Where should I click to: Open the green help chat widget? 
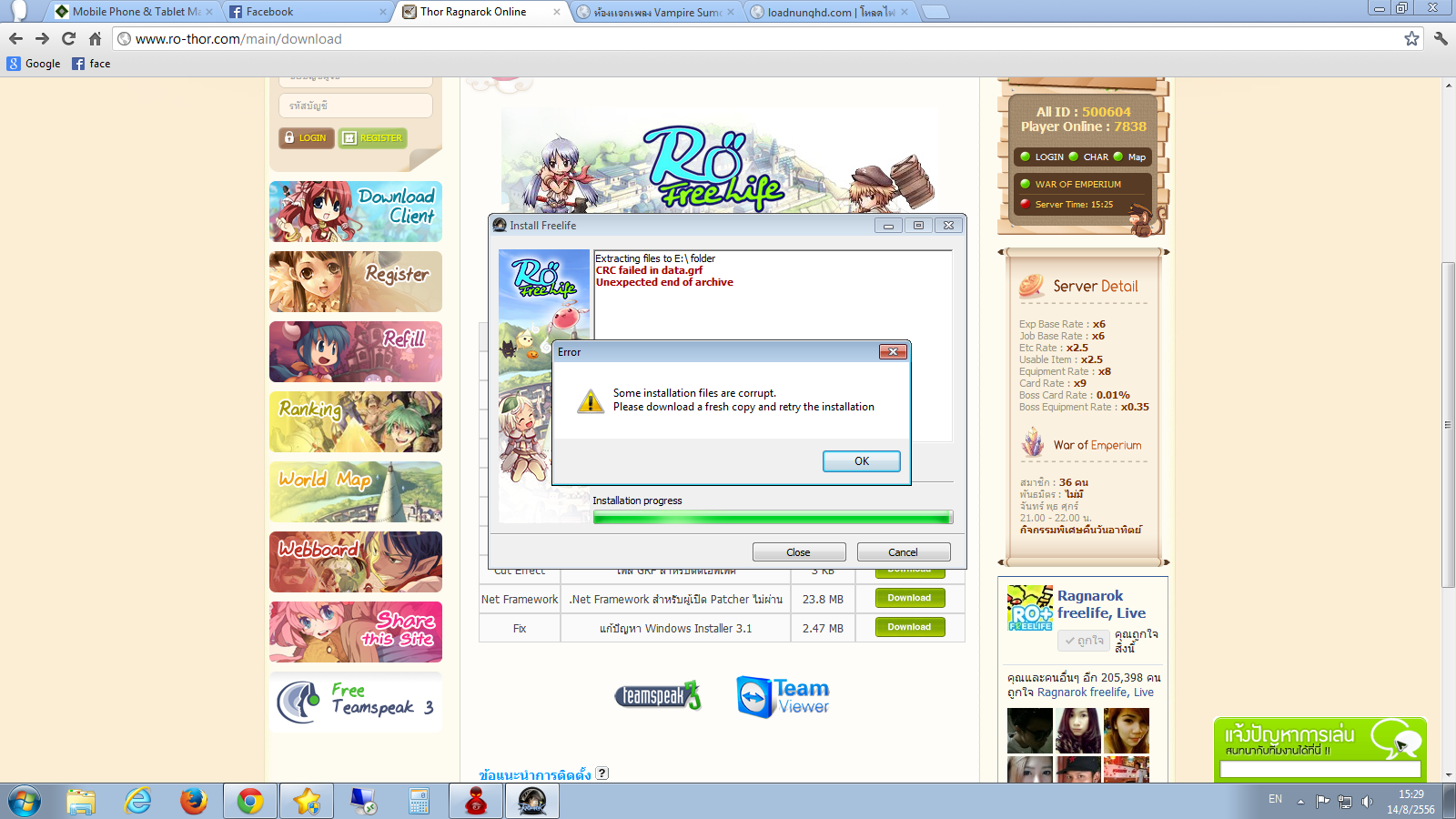(x=1320, y=749)
